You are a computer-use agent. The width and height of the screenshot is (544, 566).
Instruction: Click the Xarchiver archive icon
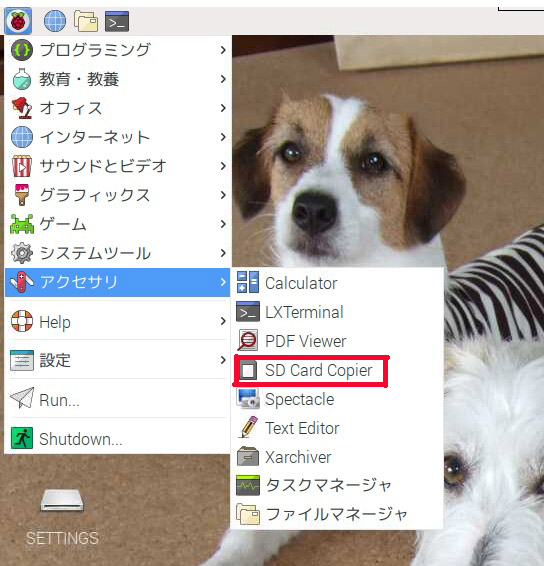pos(248,456)
